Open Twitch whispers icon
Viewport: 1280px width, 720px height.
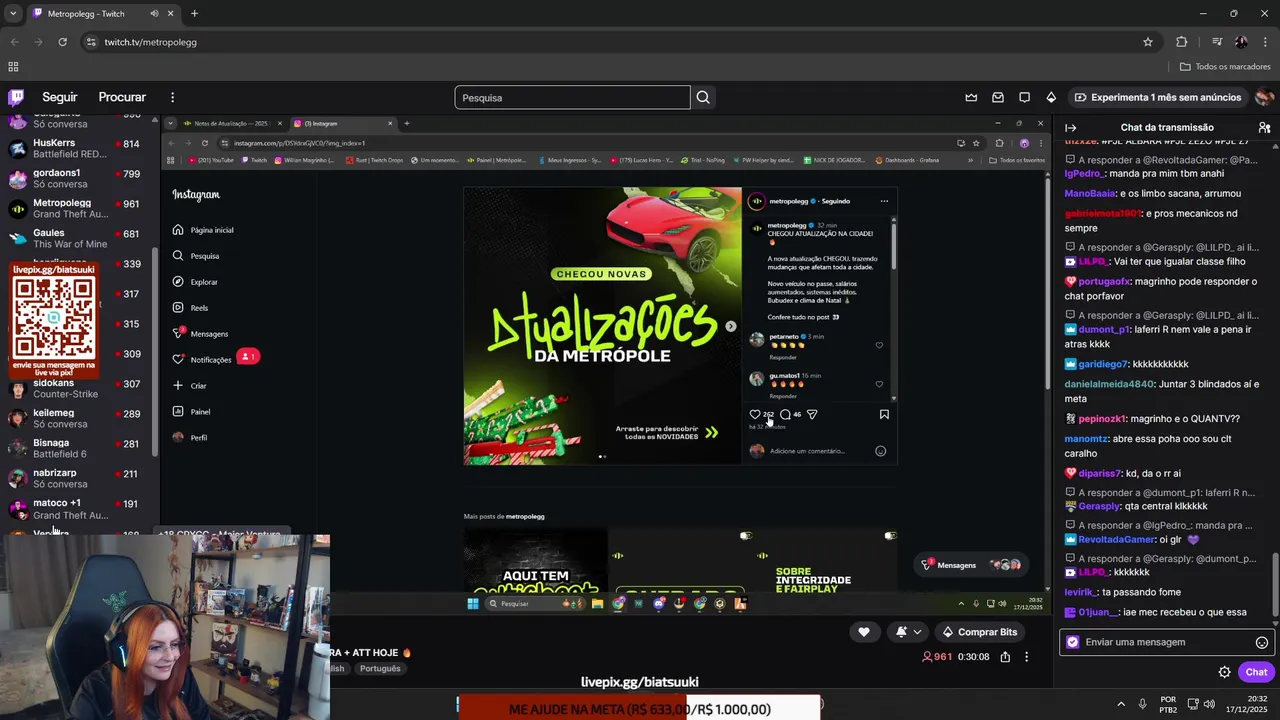pos(1024,97)
